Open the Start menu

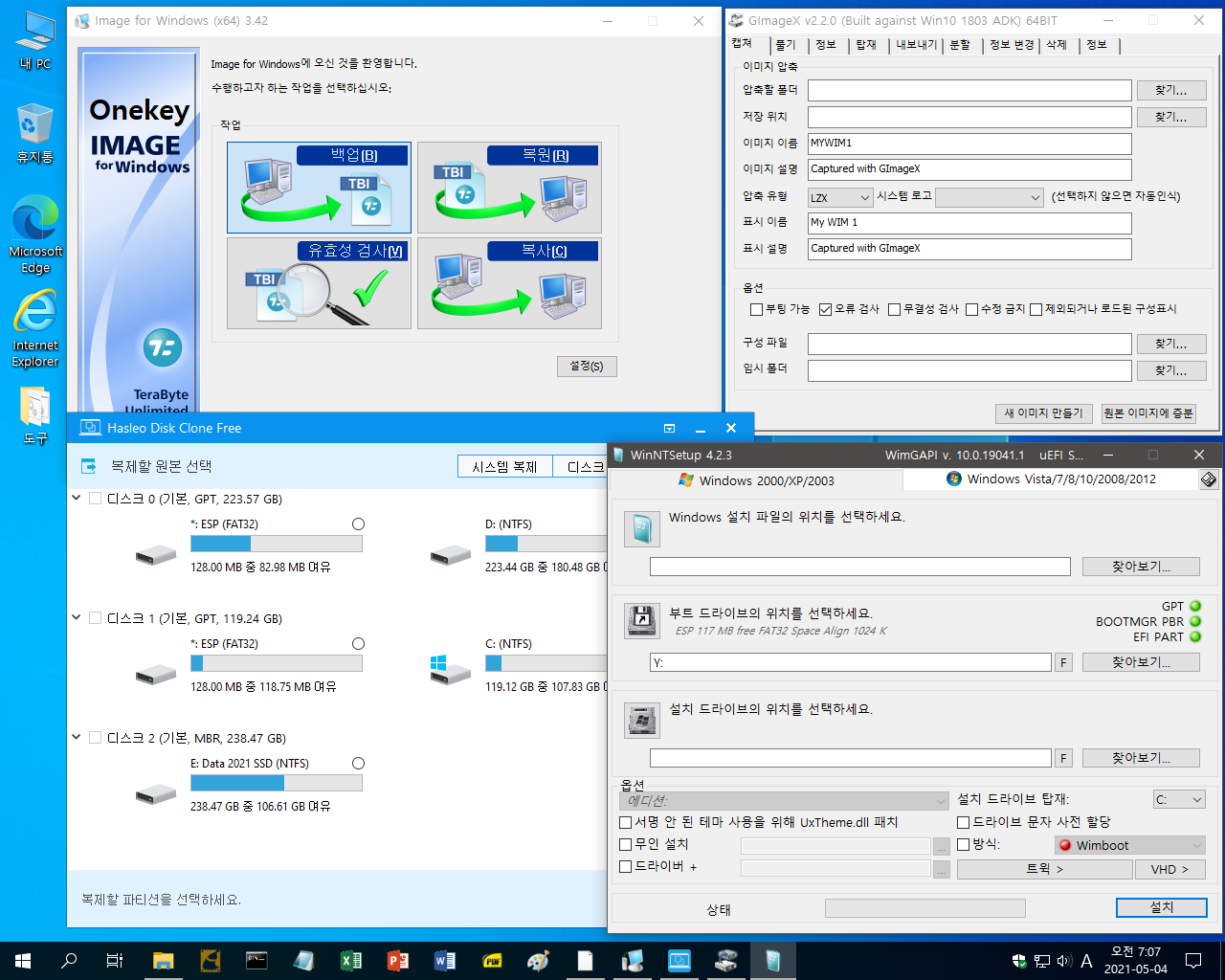point(23,960)
